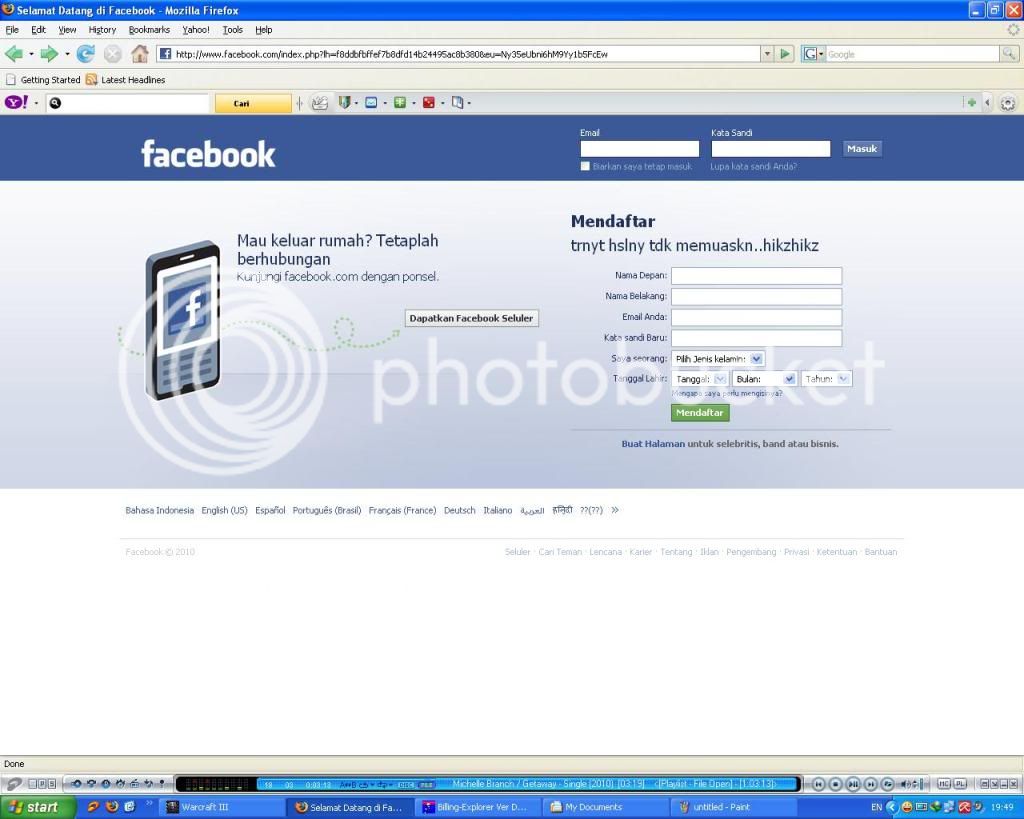The width and height of the screenshot is (1024, 819).
Task: Click the Yahoo toolbar pencil edit icon
Action: (x=319, y=103)
